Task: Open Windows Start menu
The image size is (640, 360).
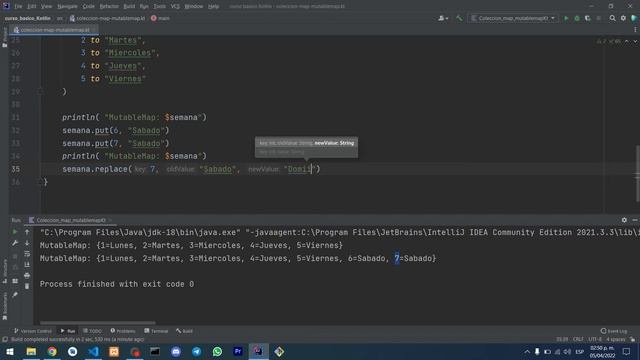Action: click(10, 351)
